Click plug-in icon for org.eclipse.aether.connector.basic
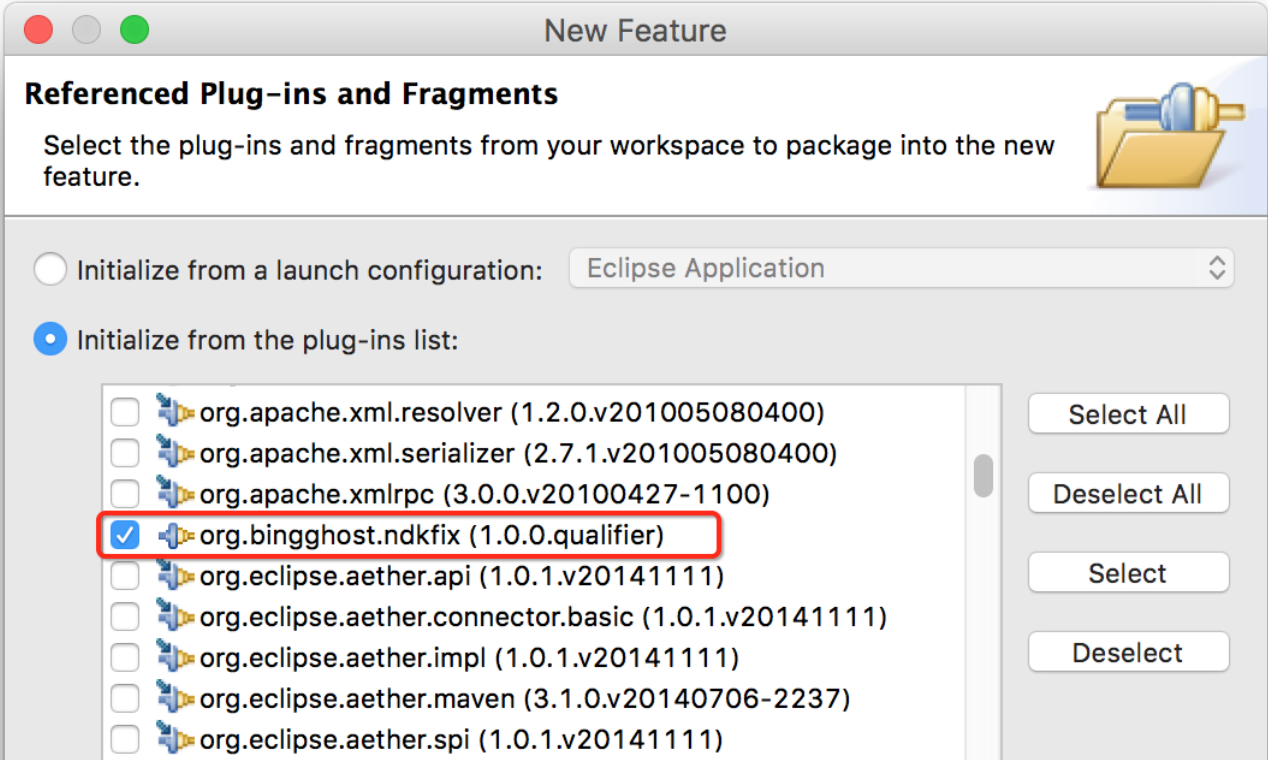The width and height of the screenshot is (1268, 760). [x=175, y=616]
